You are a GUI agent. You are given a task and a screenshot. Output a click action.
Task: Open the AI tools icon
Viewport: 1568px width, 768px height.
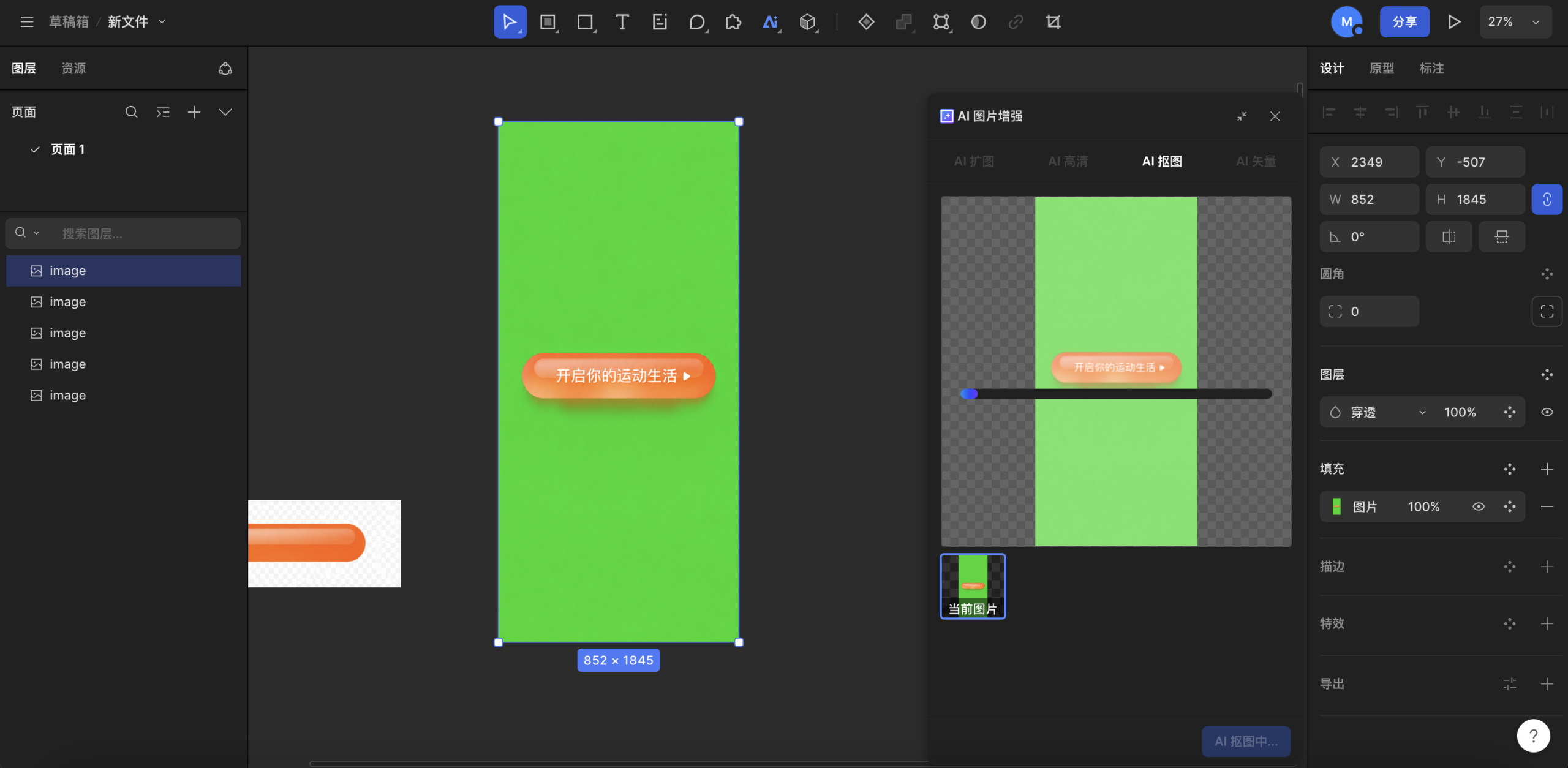point(771,22)
